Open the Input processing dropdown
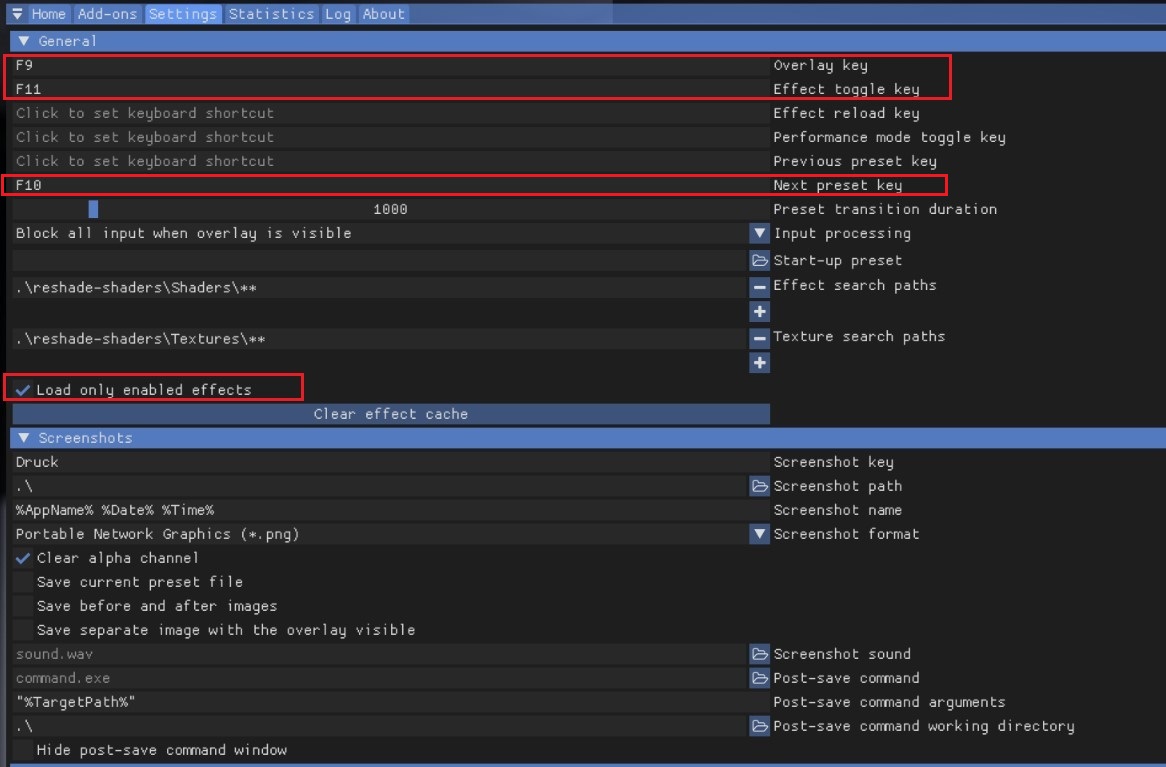 pyautogui.click(x=760, y=233)
